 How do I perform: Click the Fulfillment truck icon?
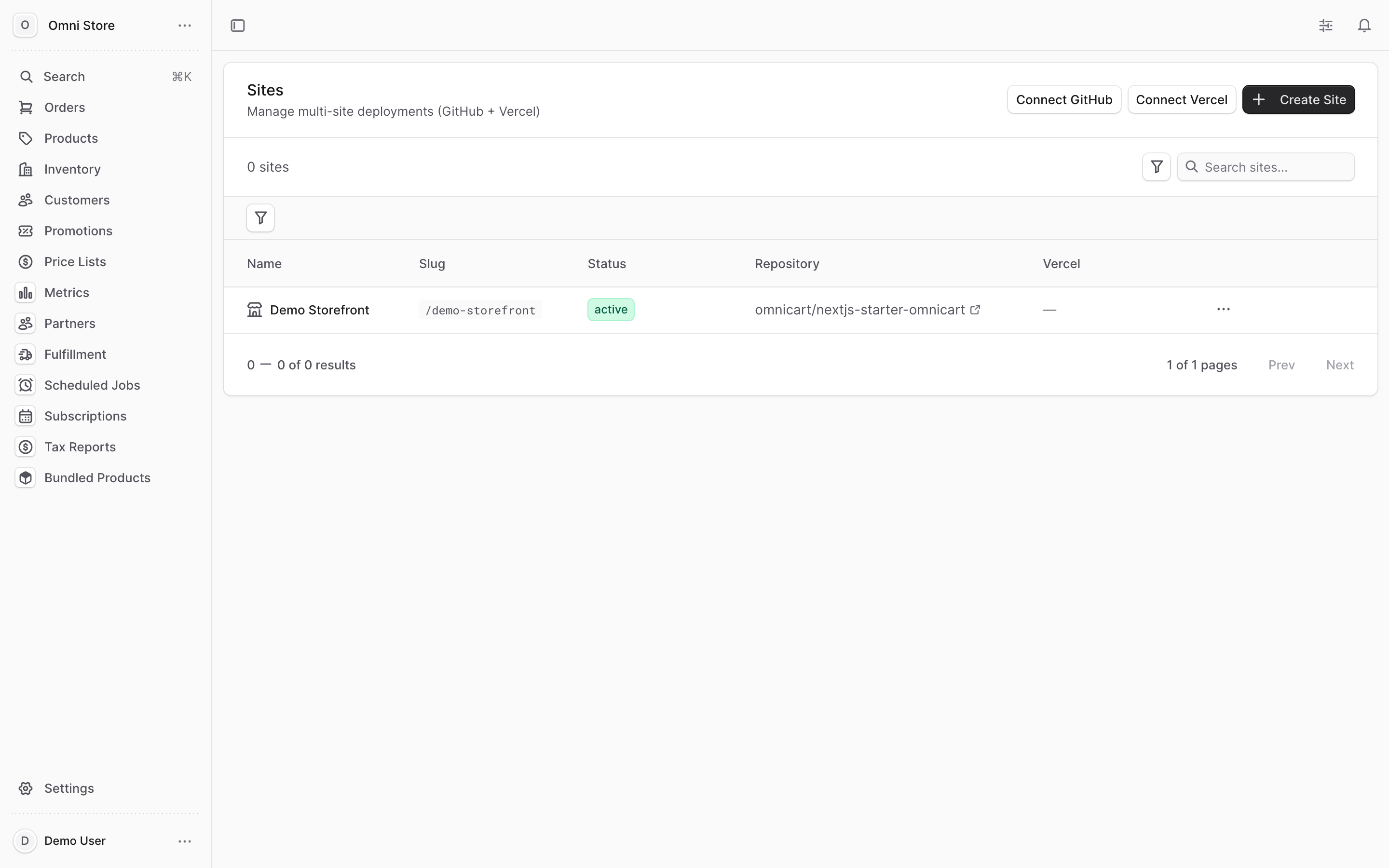[25, 354]
